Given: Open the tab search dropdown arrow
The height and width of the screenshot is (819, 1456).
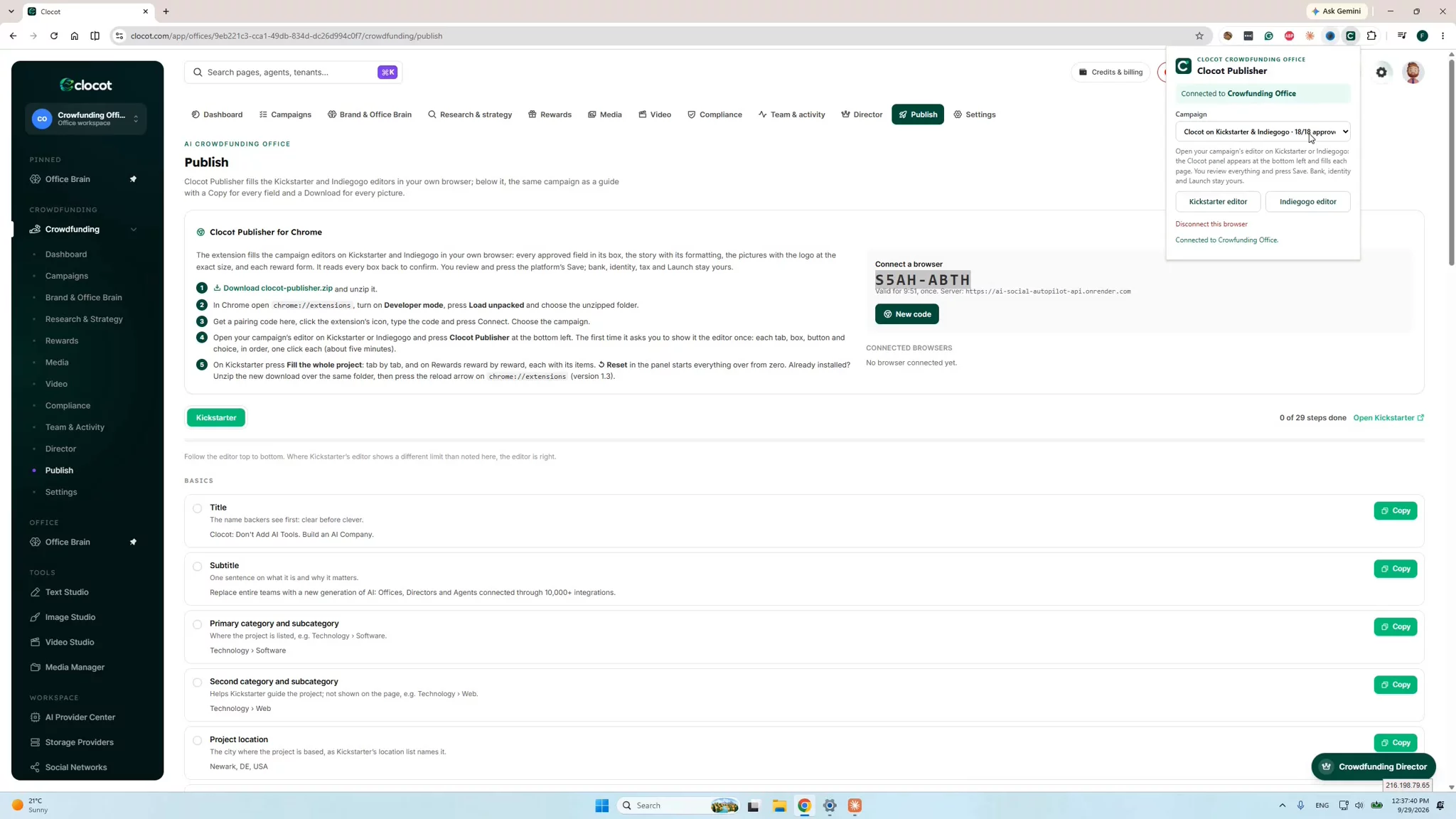Looking at the screenshot, I should point(11,11).
